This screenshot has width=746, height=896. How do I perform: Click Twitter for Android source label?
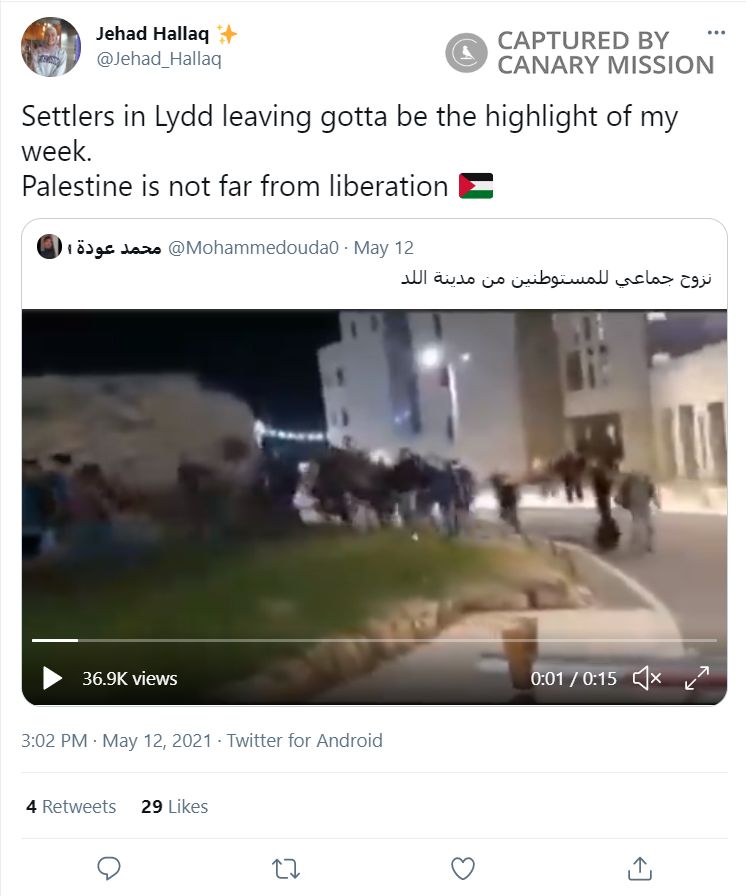(304, 741)
